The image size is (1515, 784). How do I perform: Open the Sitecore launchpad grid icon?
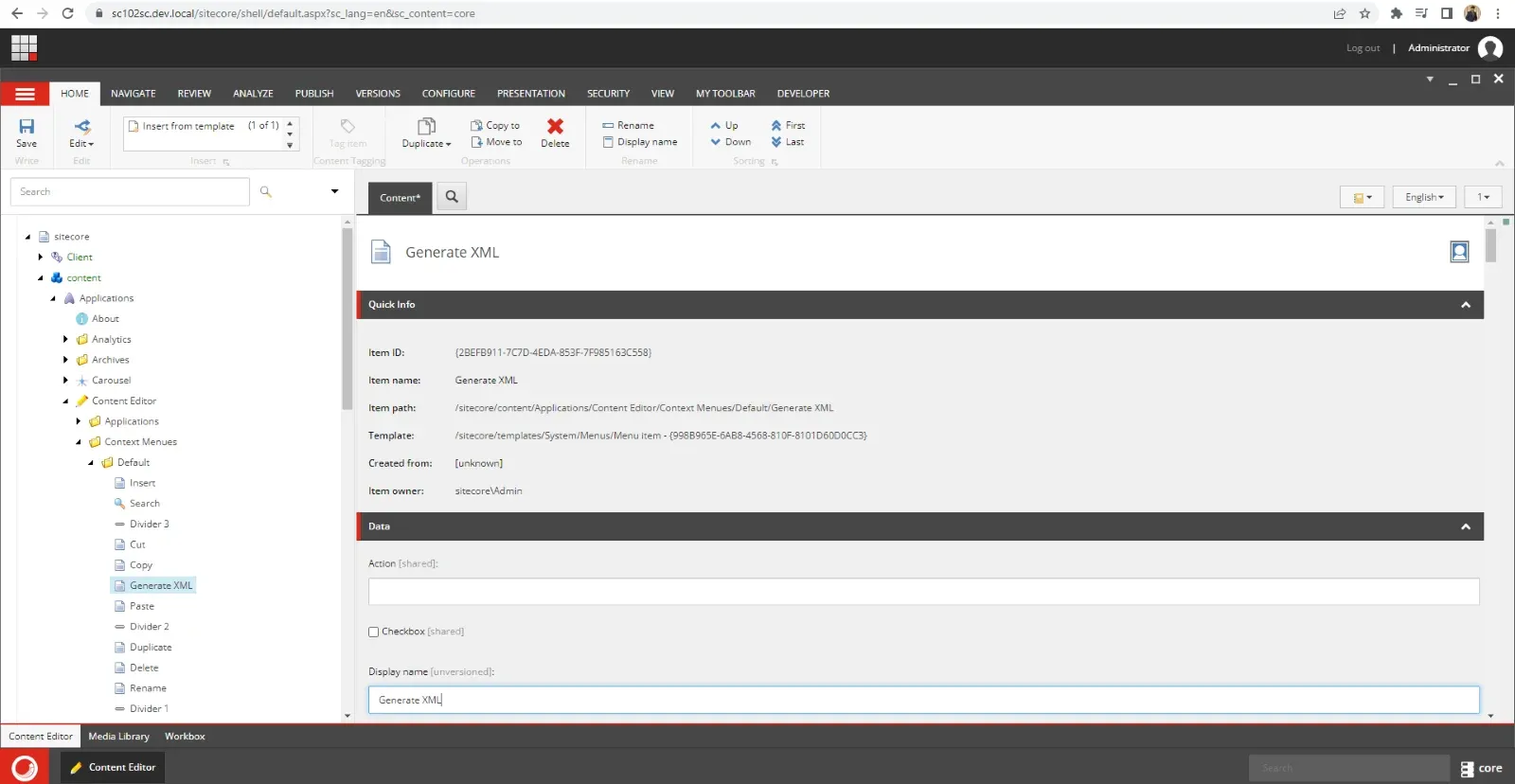point(24,47)
